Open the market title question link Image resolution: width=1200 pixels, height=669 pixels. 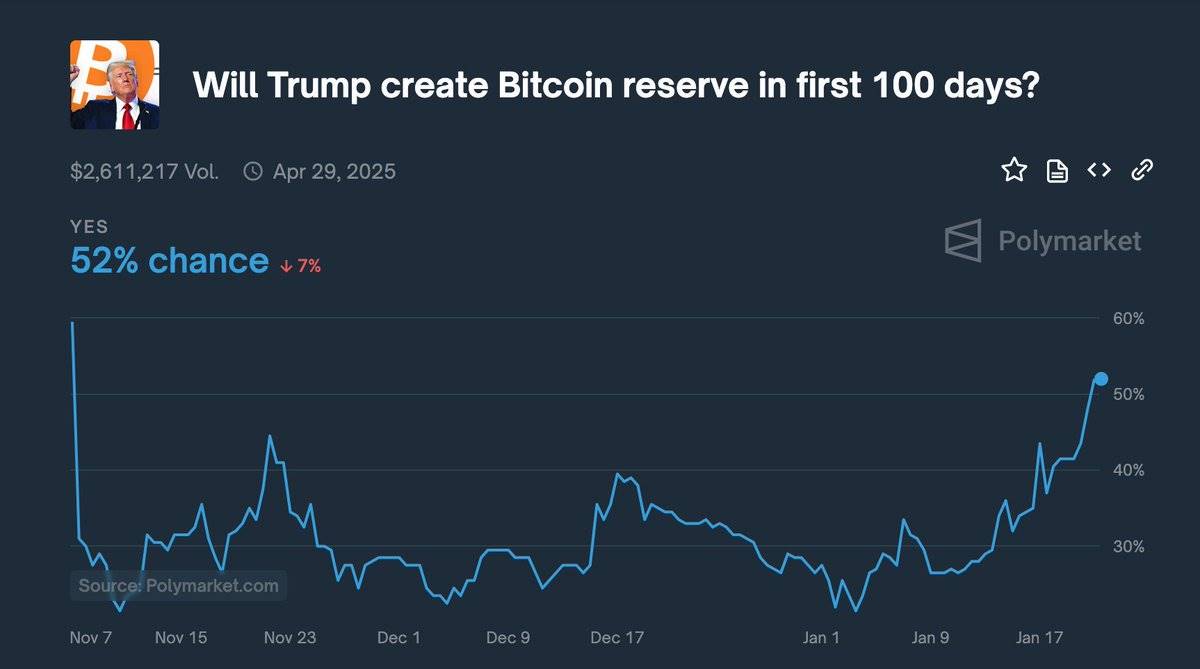coord(617,85)
